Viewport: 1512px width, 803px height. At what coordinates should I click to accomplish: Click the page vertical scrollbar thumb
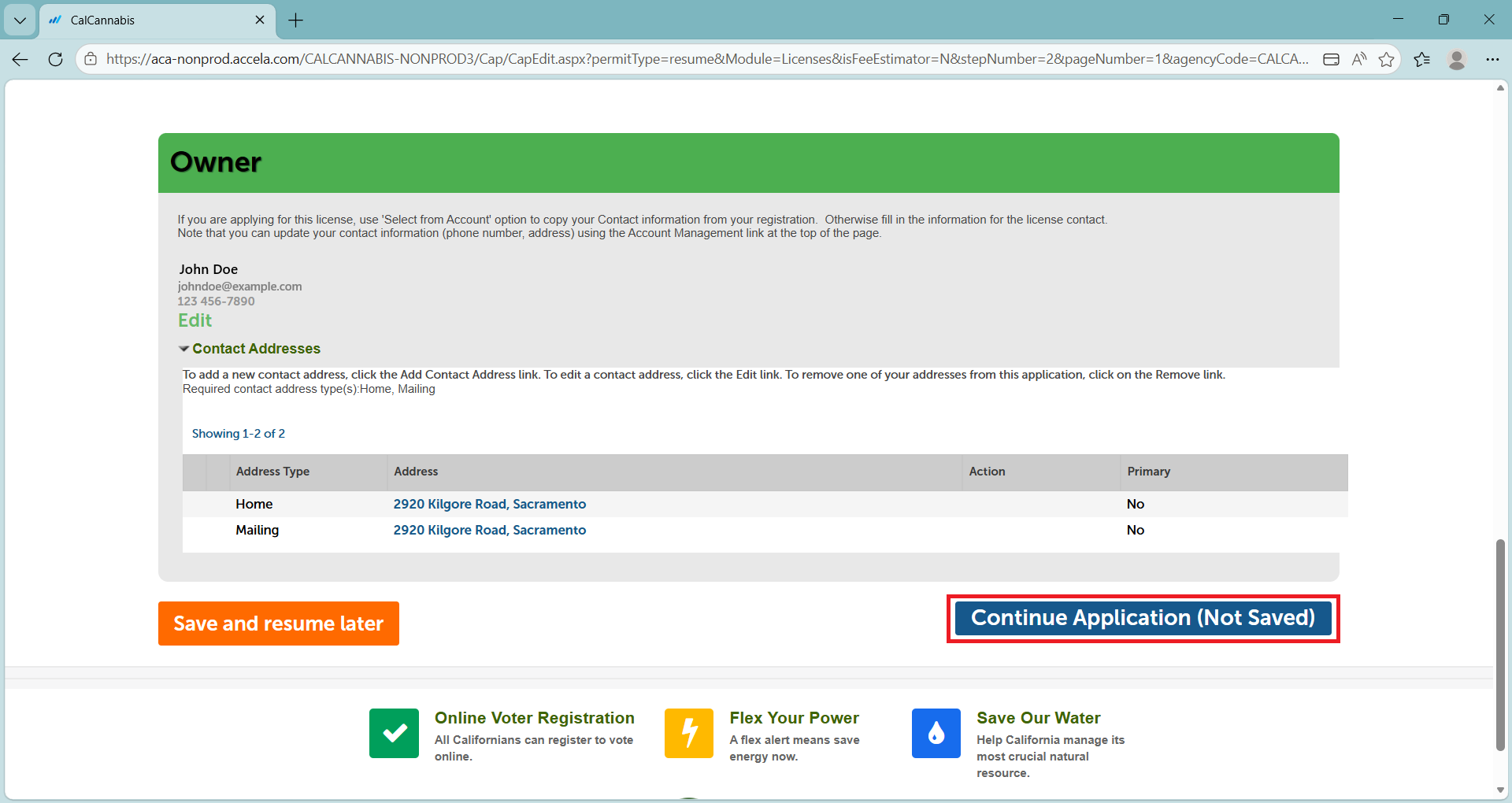1500,645
